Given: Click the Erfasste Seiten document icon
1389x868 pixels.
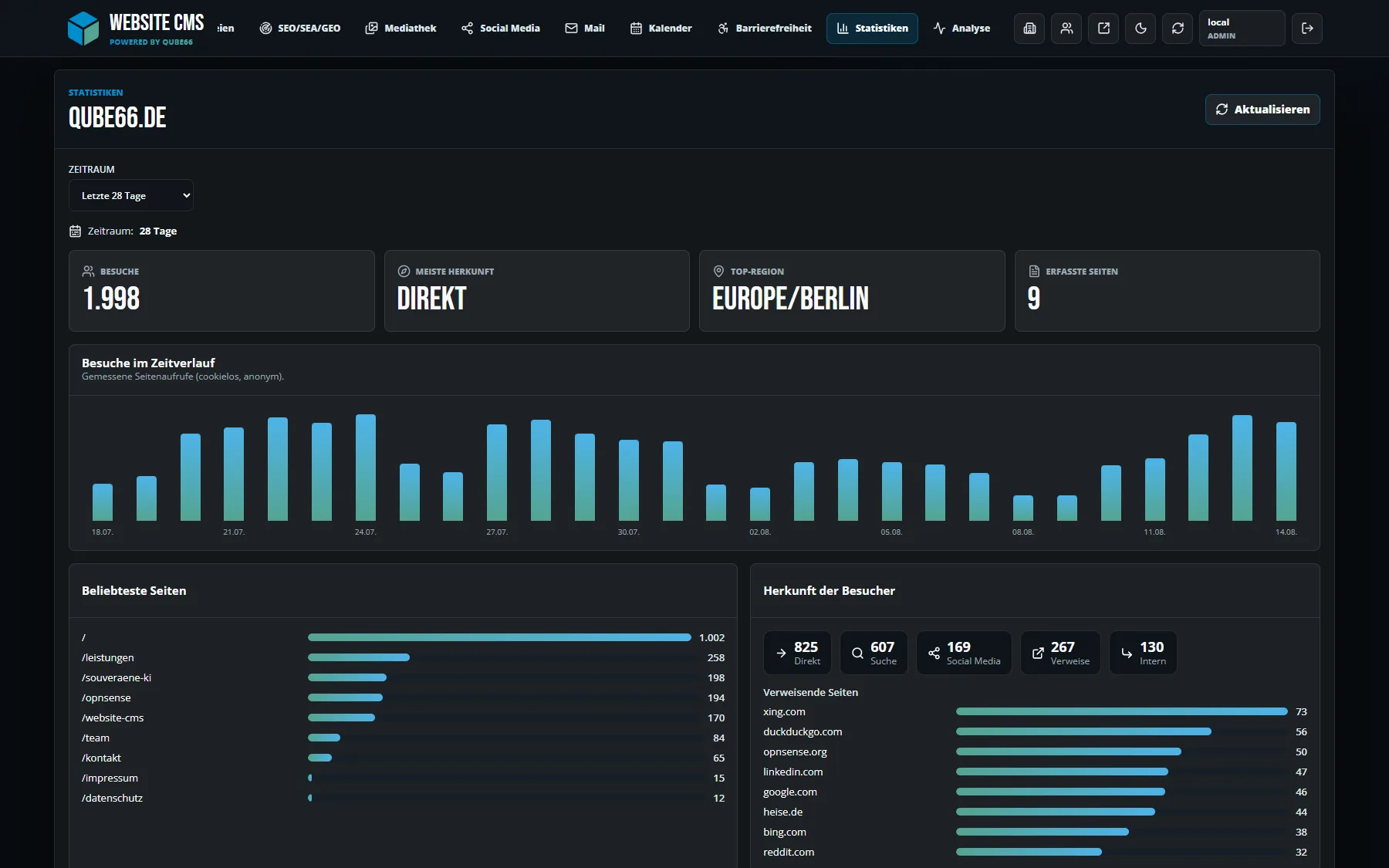Looking at the screenshot, I should tap(1034, 272).
